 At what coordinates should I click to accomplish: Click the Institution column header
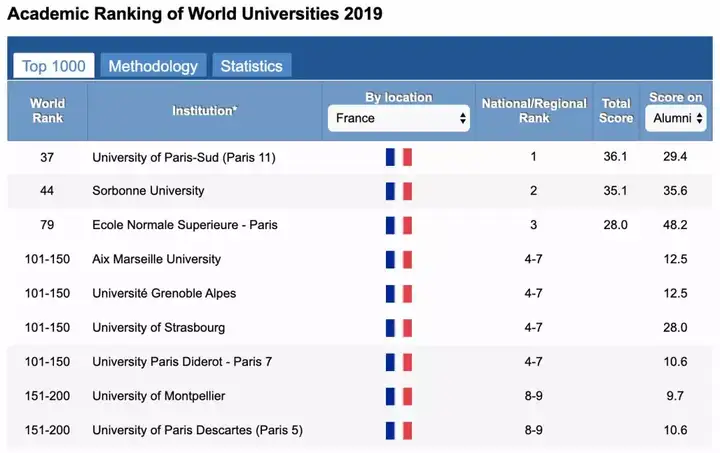[x=204, y=110]
